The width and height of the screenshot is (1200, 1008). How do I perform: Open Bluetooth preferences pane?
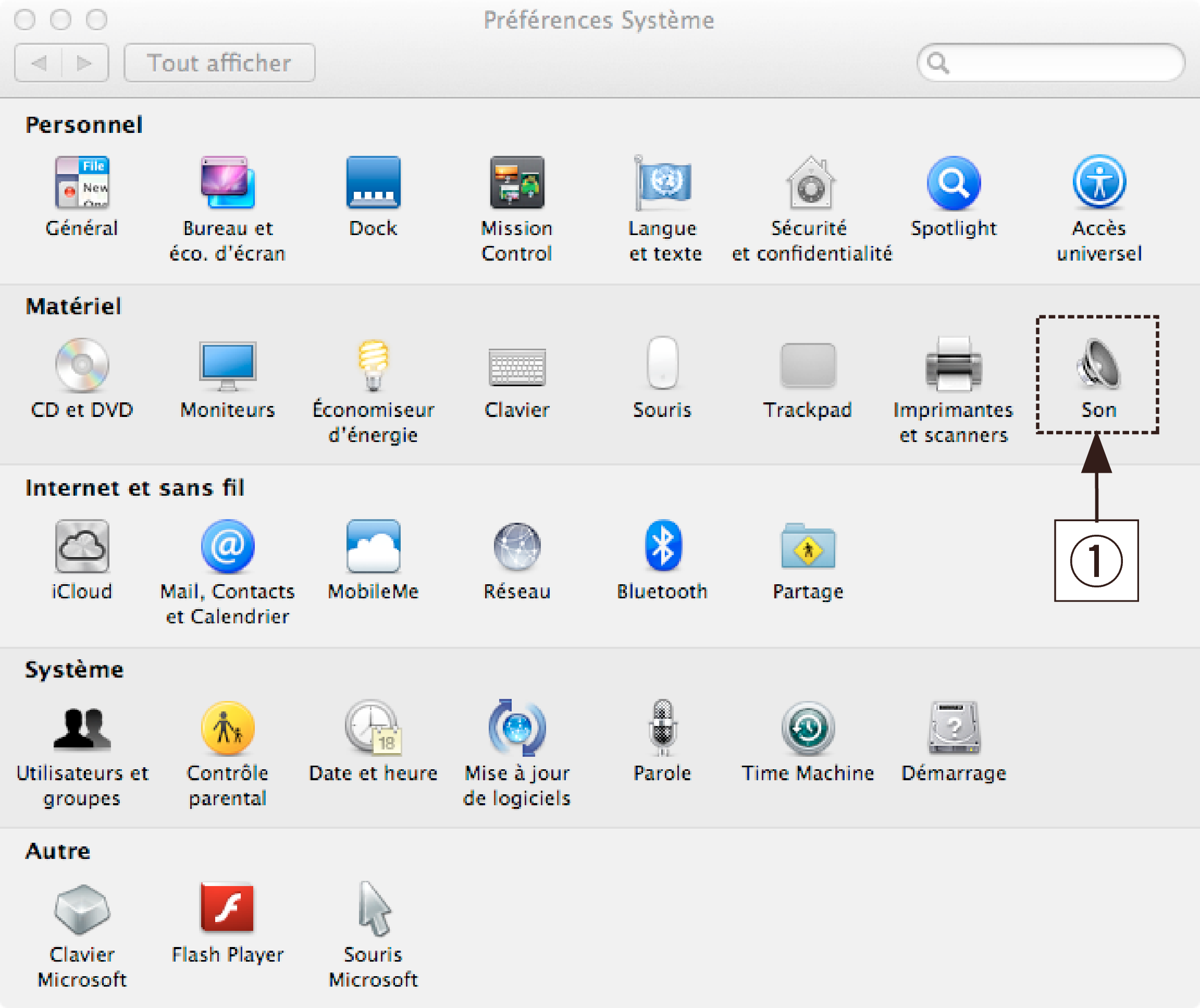[662, 547]
